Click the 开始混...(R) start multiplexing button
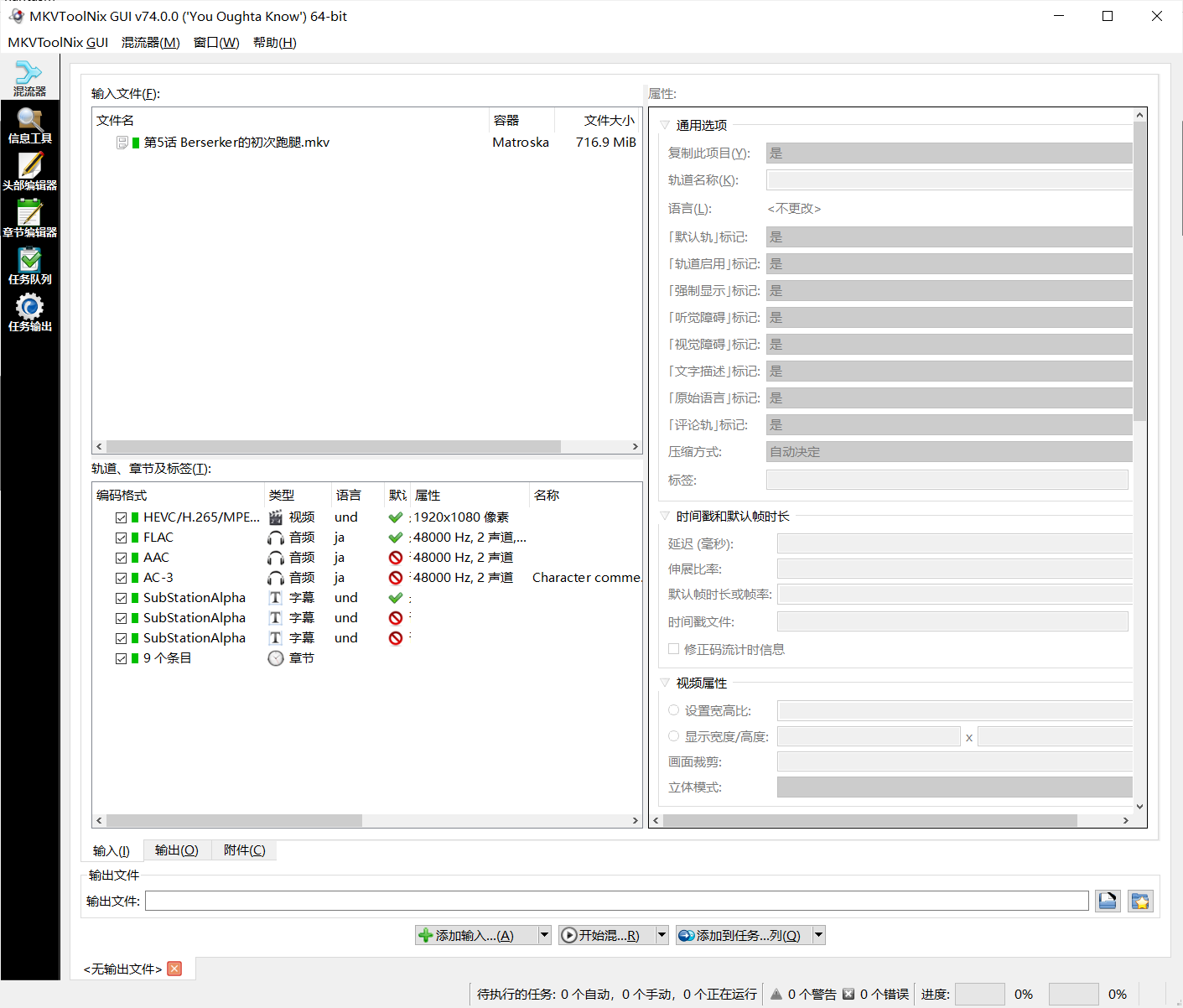 (606, 935)
